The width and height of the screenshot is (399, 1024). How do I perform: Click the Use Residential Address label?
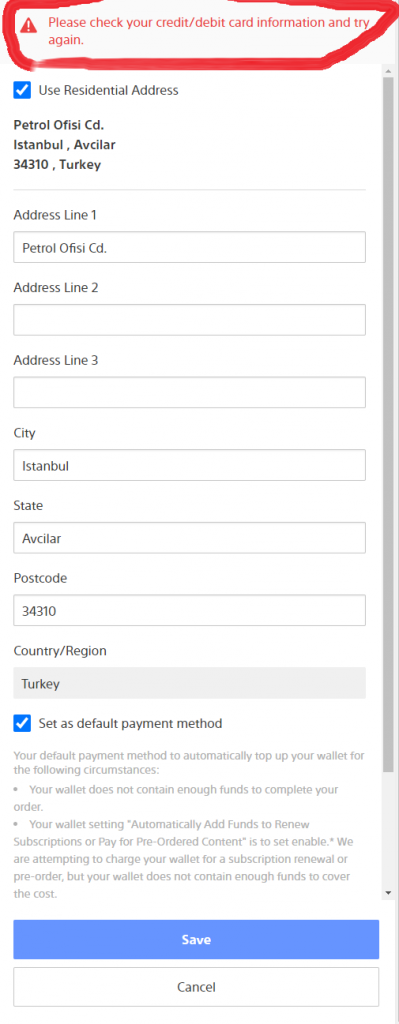(x=108, y=90)
